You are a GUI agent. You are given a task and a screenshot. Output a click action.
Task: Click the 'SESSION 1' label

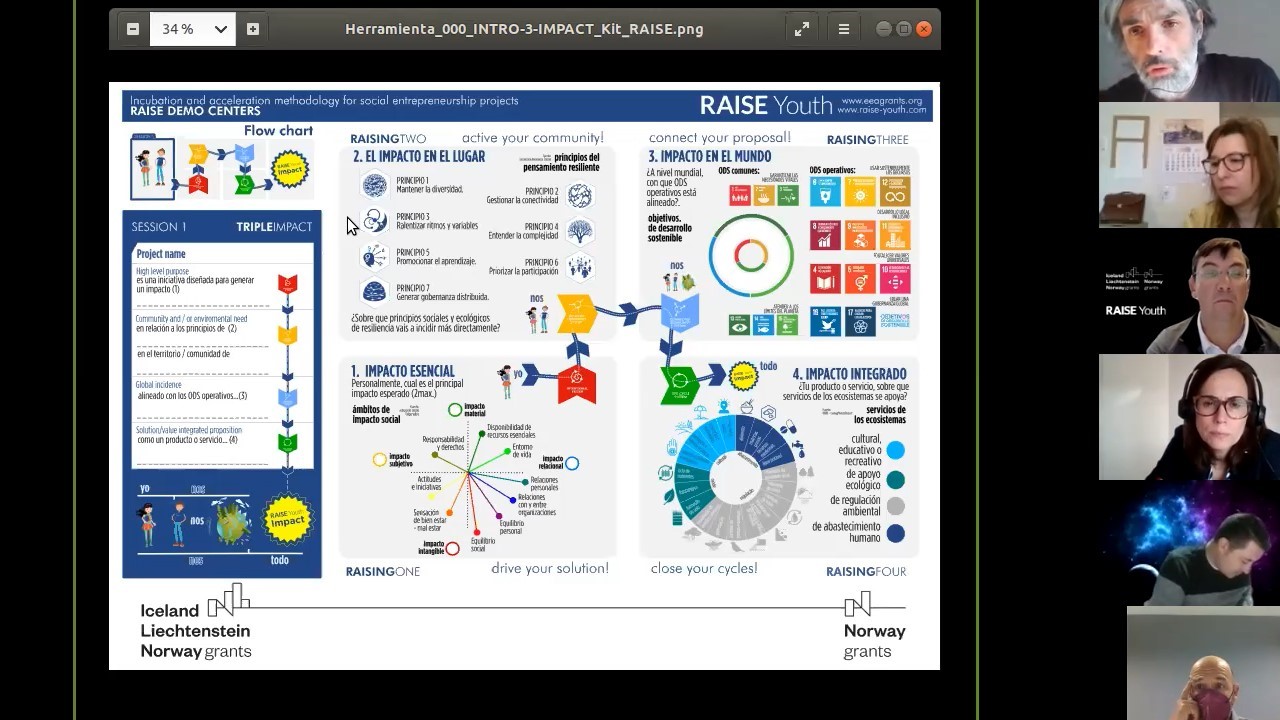click(x=158, y=227)
